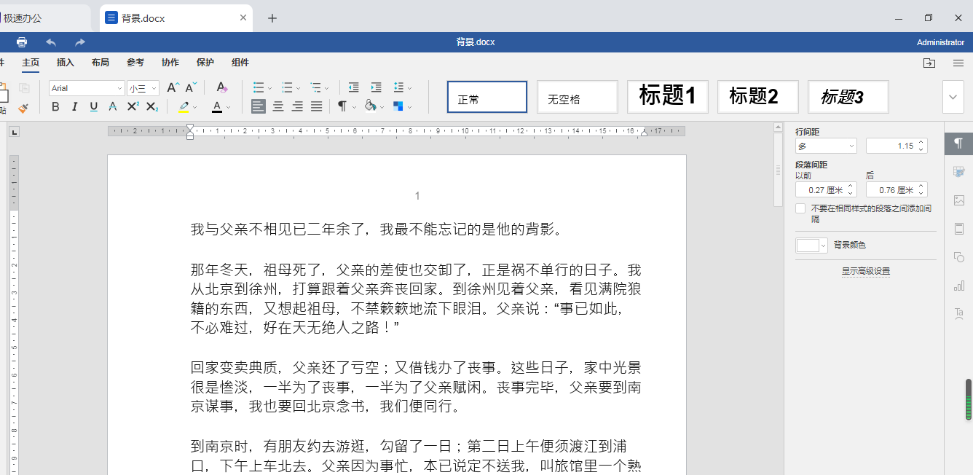Click the yellow highlight color button
This screenshot has width=973, height=475.
click(x=184, y=107)
